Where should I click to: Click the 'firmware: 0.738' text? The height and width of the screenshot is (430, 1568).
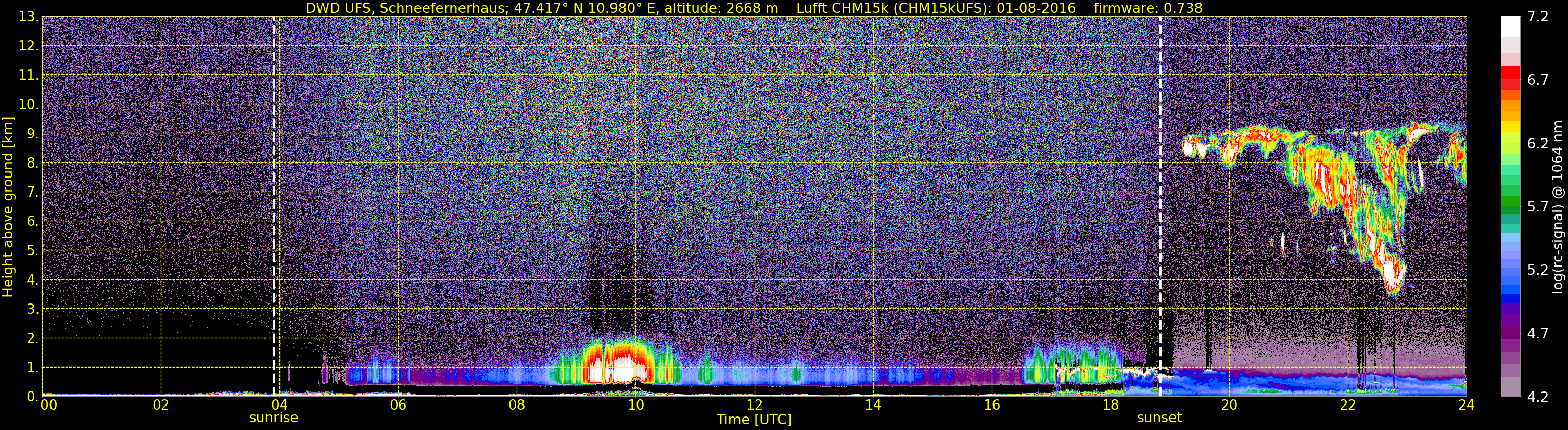pos(1148,8)
